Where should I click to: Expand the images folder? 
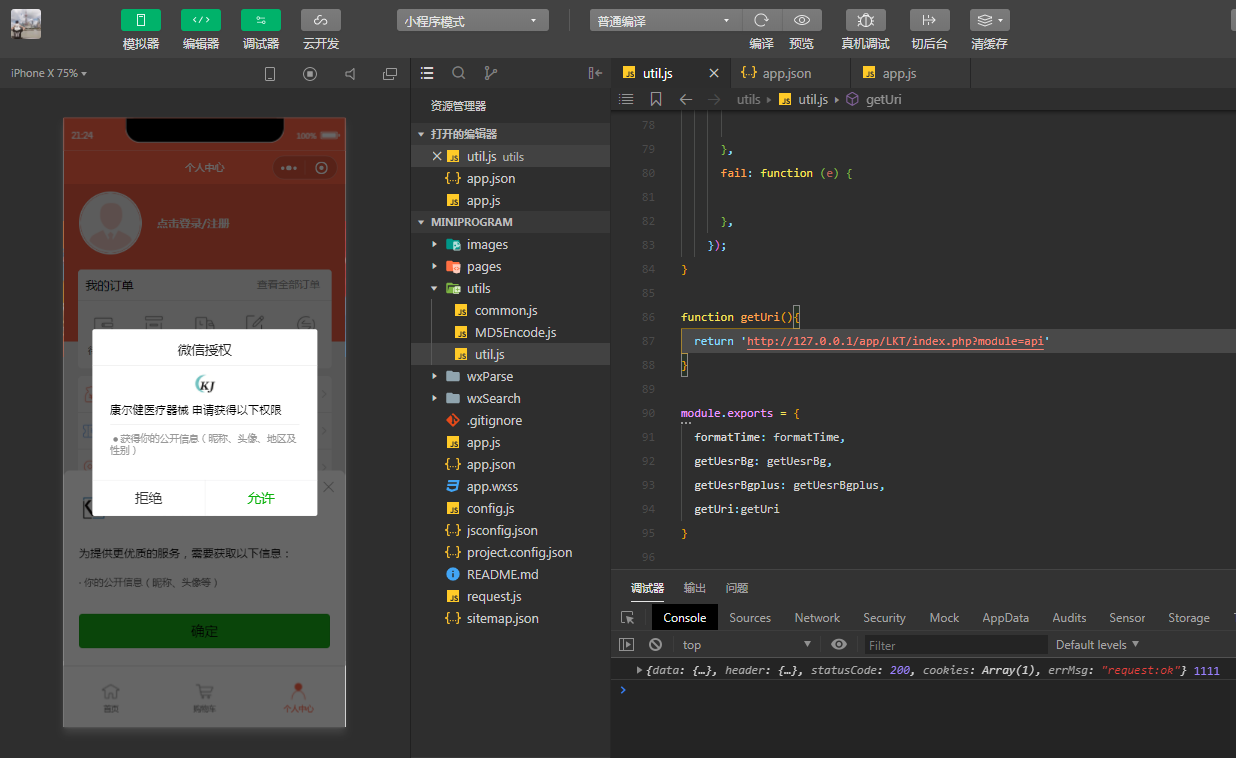pos(511,244)
